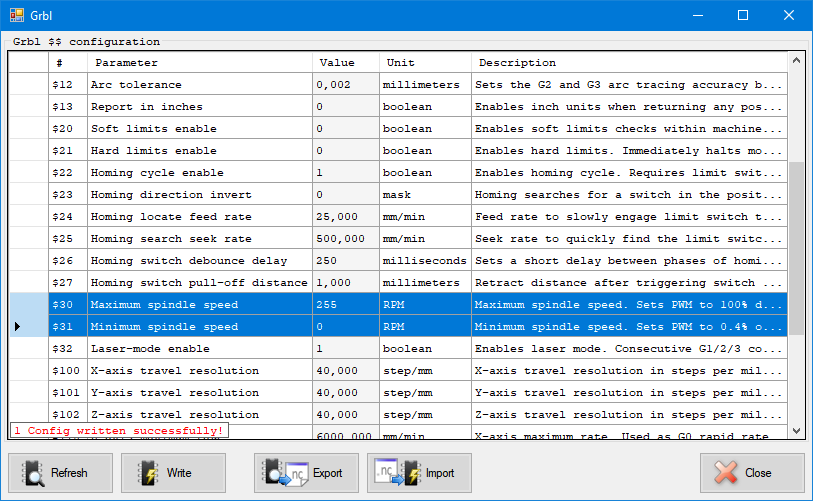Click 'Homing switch pull-off distance' parameter
The width and height of the screenshot is (813, 501).
coord(199,283)
